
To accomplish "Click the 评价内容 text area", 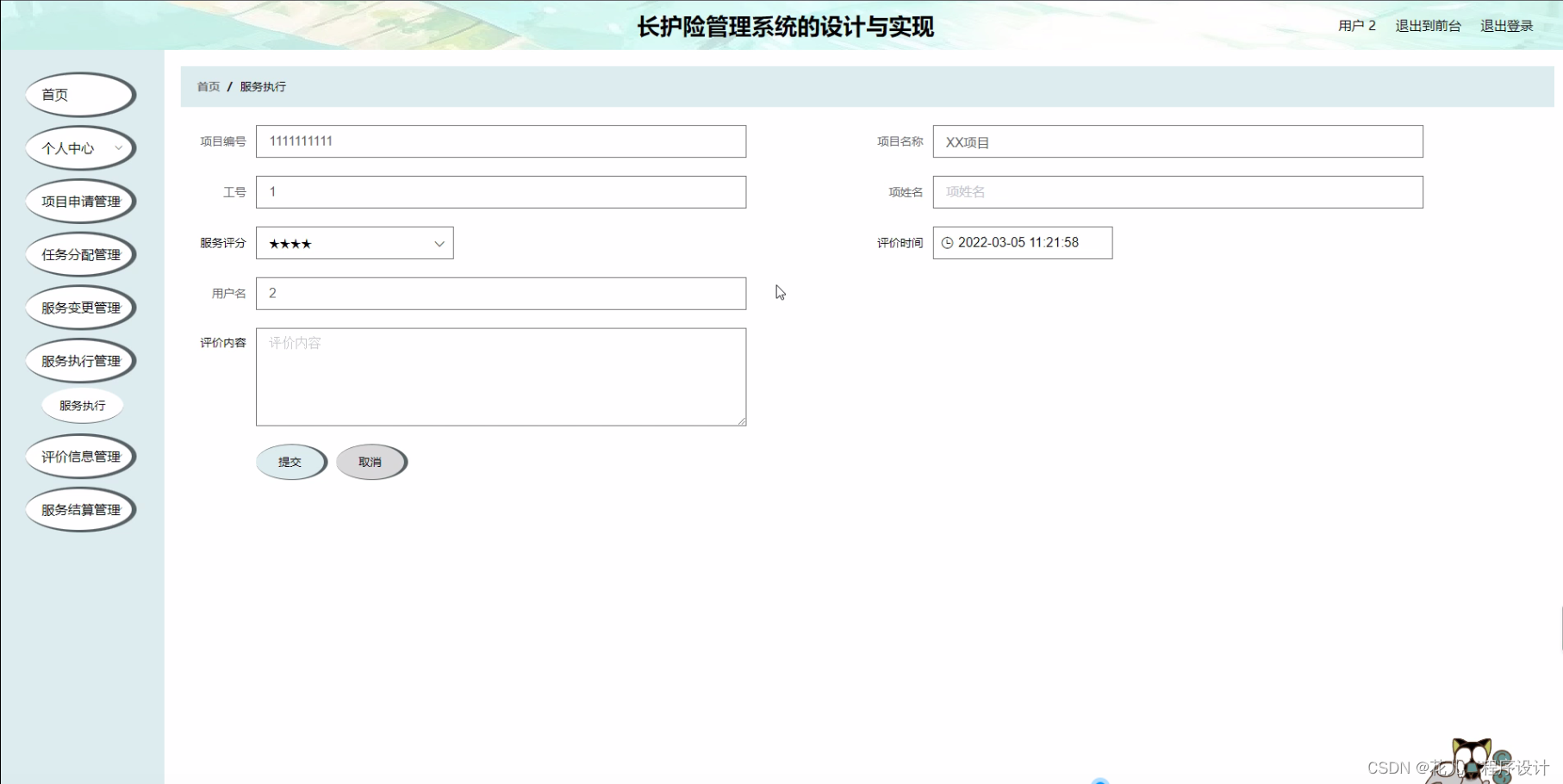I will coord(500,376).
